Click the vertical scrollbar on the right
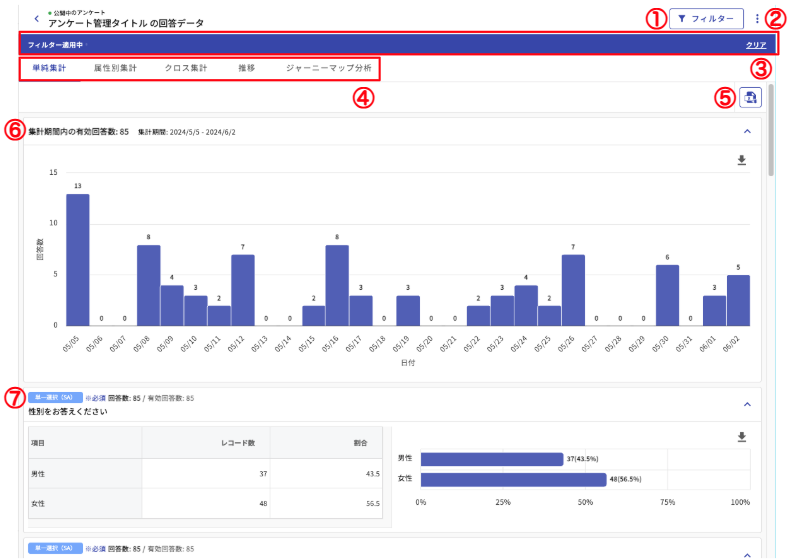Screen dimensions: 791x560 [x=771, y=130]
